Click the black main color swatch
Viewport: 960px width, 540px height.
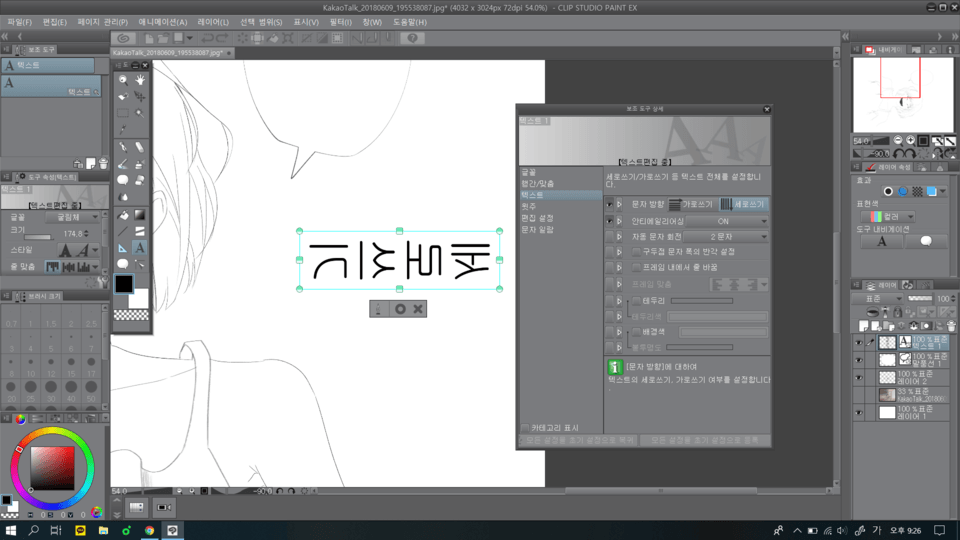[124, 284]
